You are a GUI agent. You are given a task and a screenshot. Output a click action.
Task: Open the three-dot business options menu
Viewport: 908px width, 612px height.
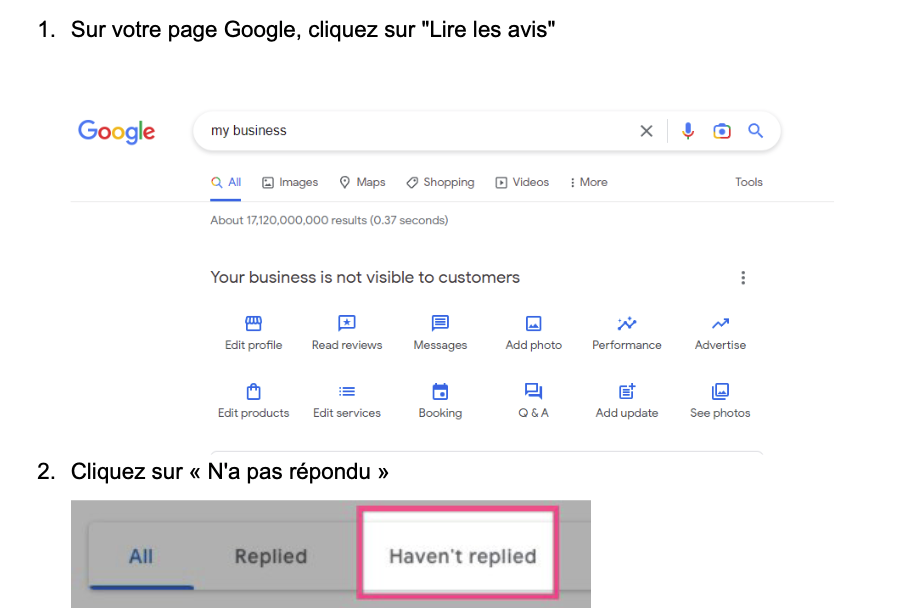point(743,278)
